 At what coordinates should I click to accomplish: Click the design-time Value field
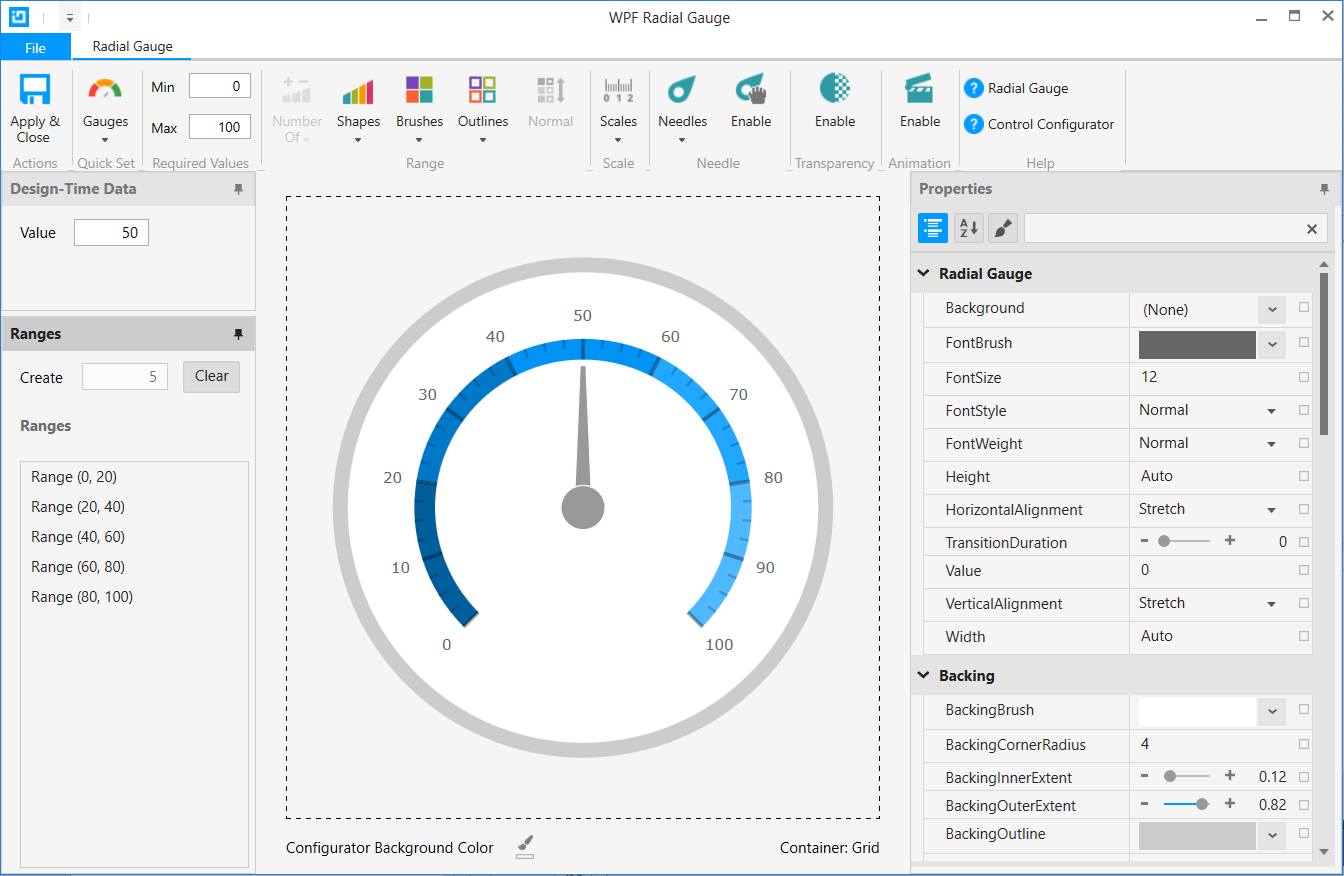(x=111, y=232)
